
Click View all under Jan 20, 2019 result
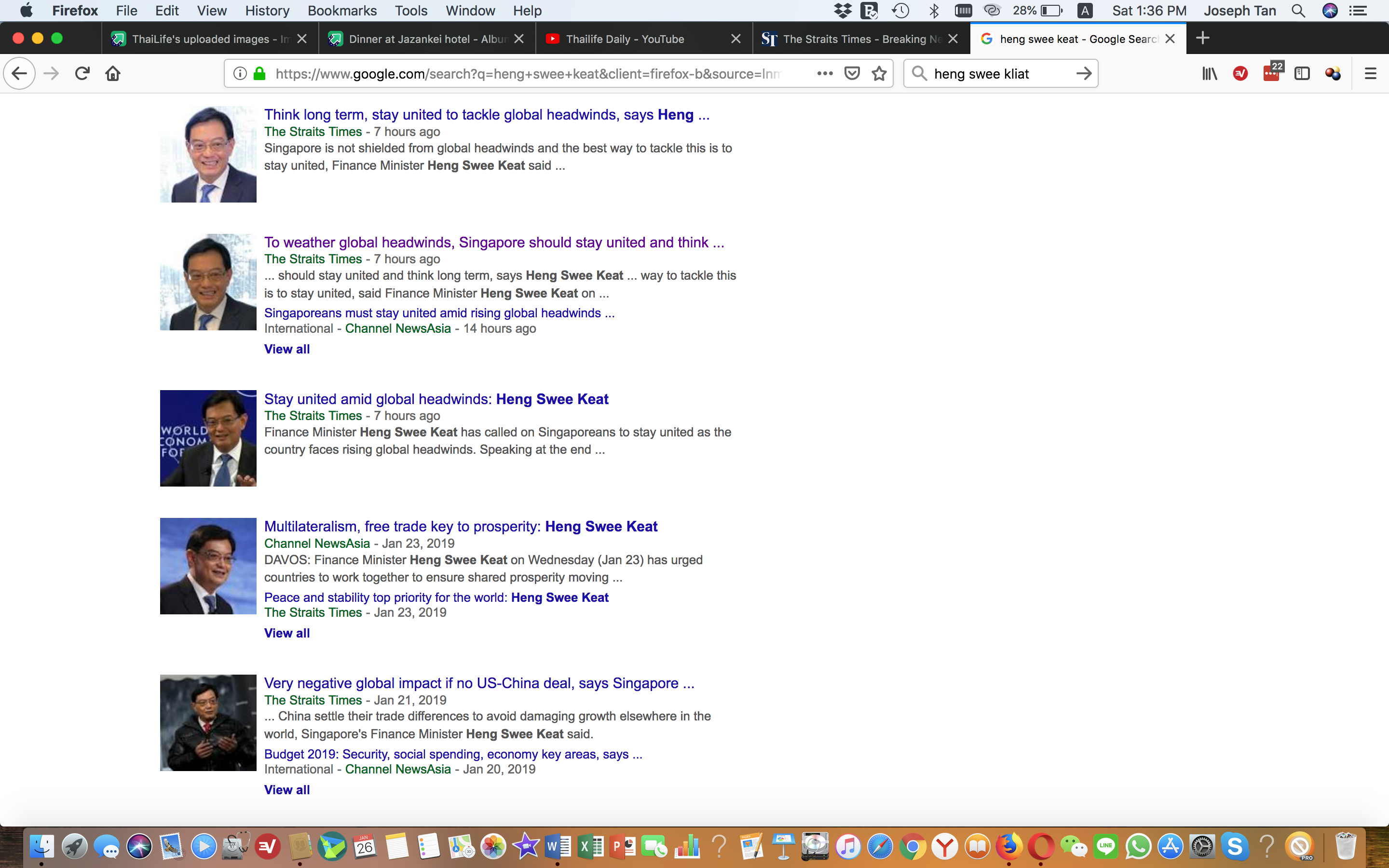click(x=287, y=790)
